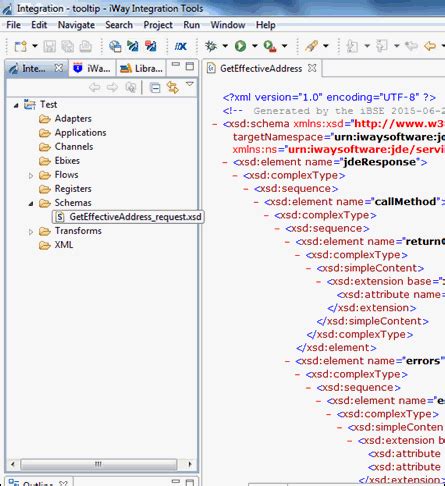
Task: Select the Applications folder
Action: [x=72, y=133]
